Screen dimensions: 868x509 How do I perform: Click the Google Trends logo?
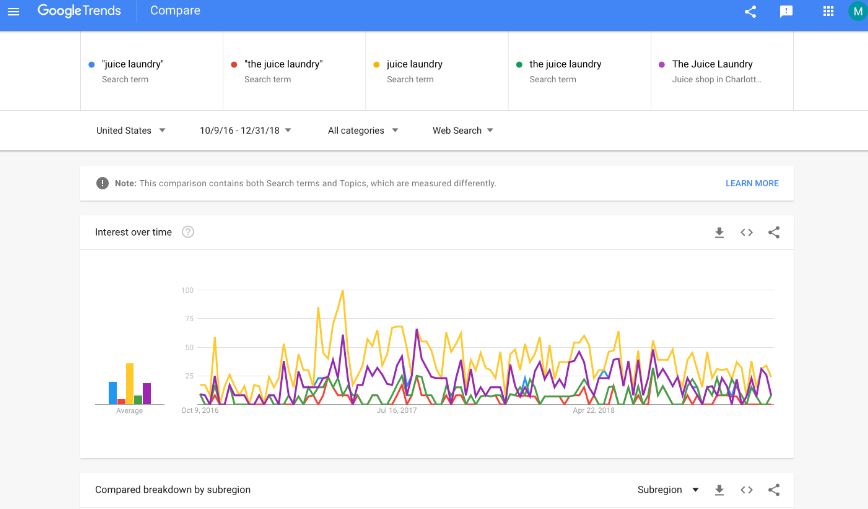tap(79, 11)
